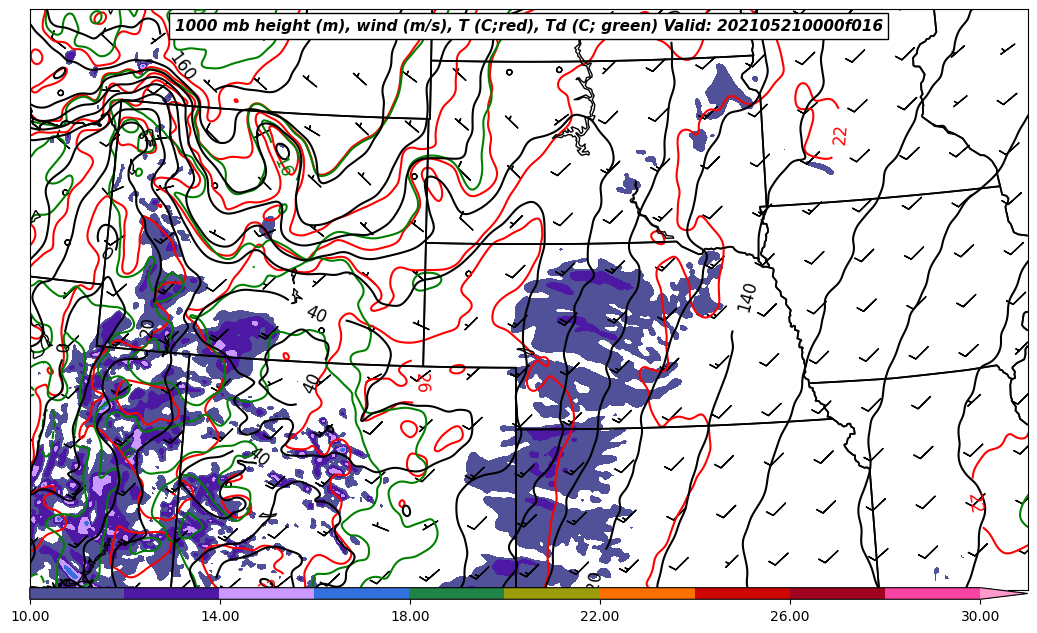Click the plot title text at top
This screenshot has width=1037, height=633.
[529, 26]
